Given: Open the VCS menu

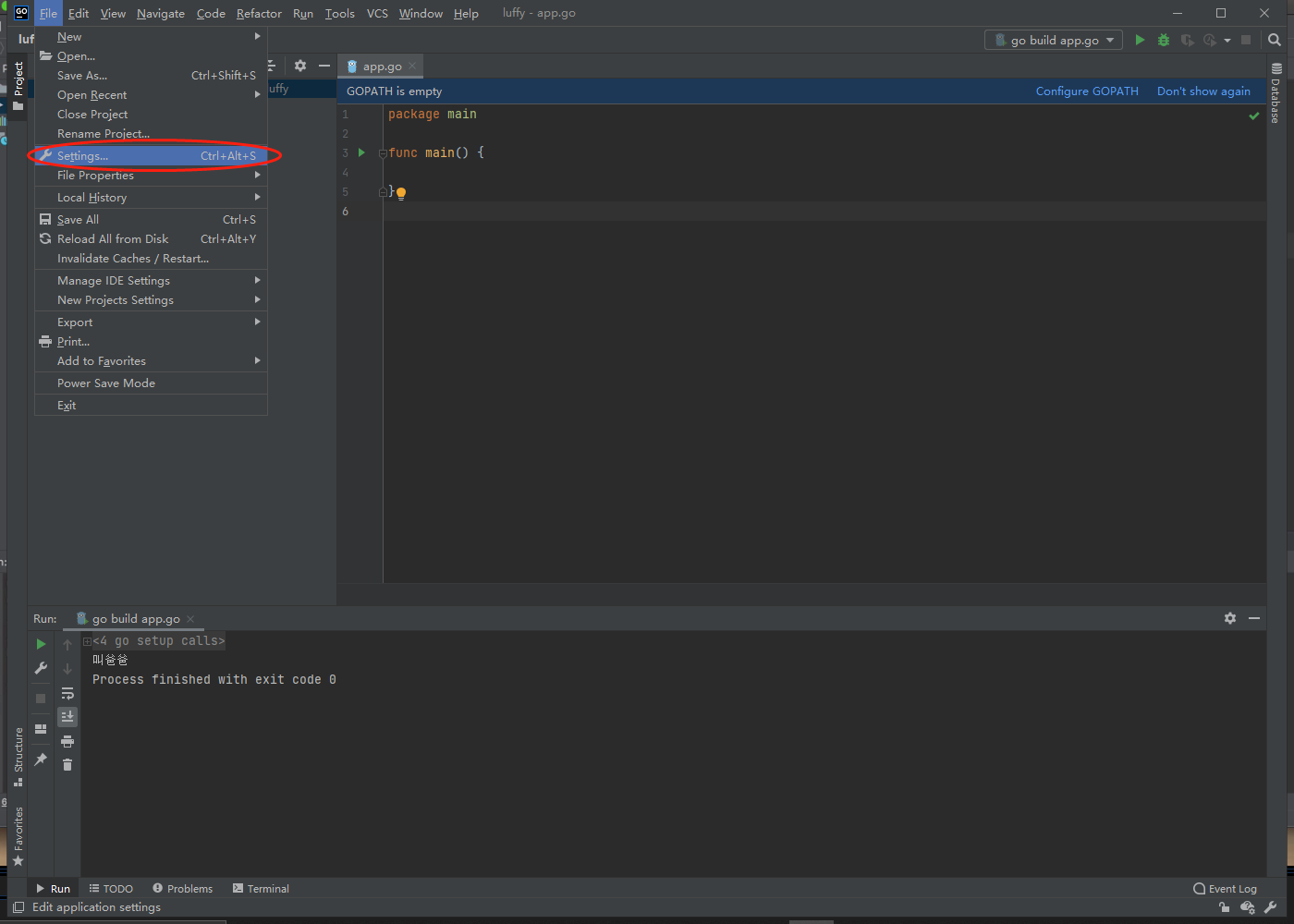Looking at the screenshot, I should tap(377, 13).
